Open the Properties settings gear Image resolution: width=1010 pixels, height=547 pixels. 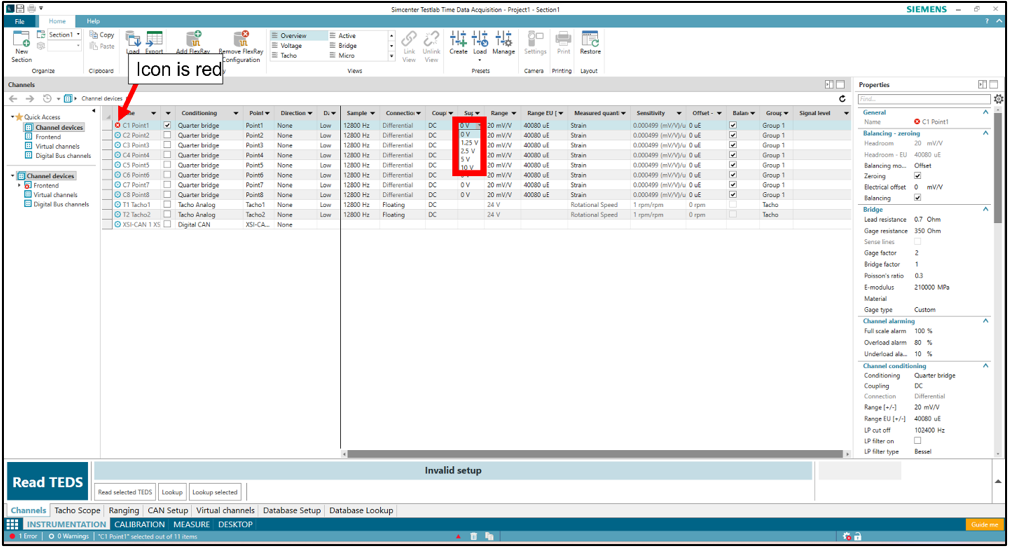click(x=998, y=99)
